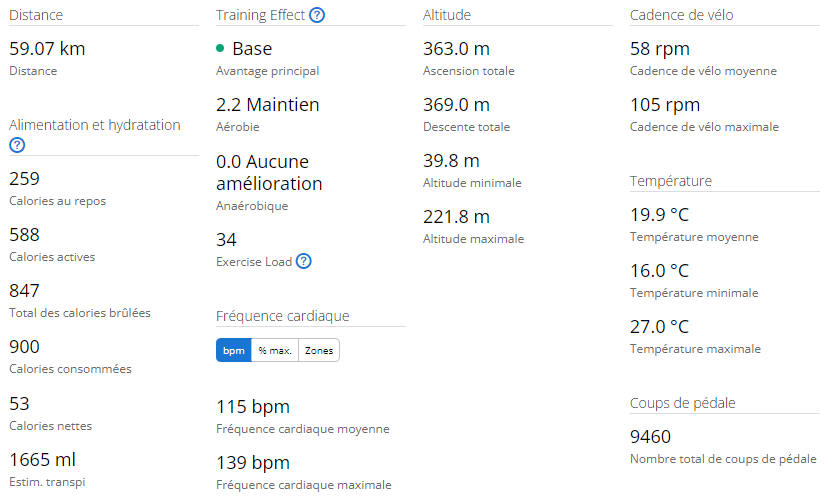The width and height of the screenshot is (827, 497).
Task: Click the Training Effect heading
Action: click(260, 15)
